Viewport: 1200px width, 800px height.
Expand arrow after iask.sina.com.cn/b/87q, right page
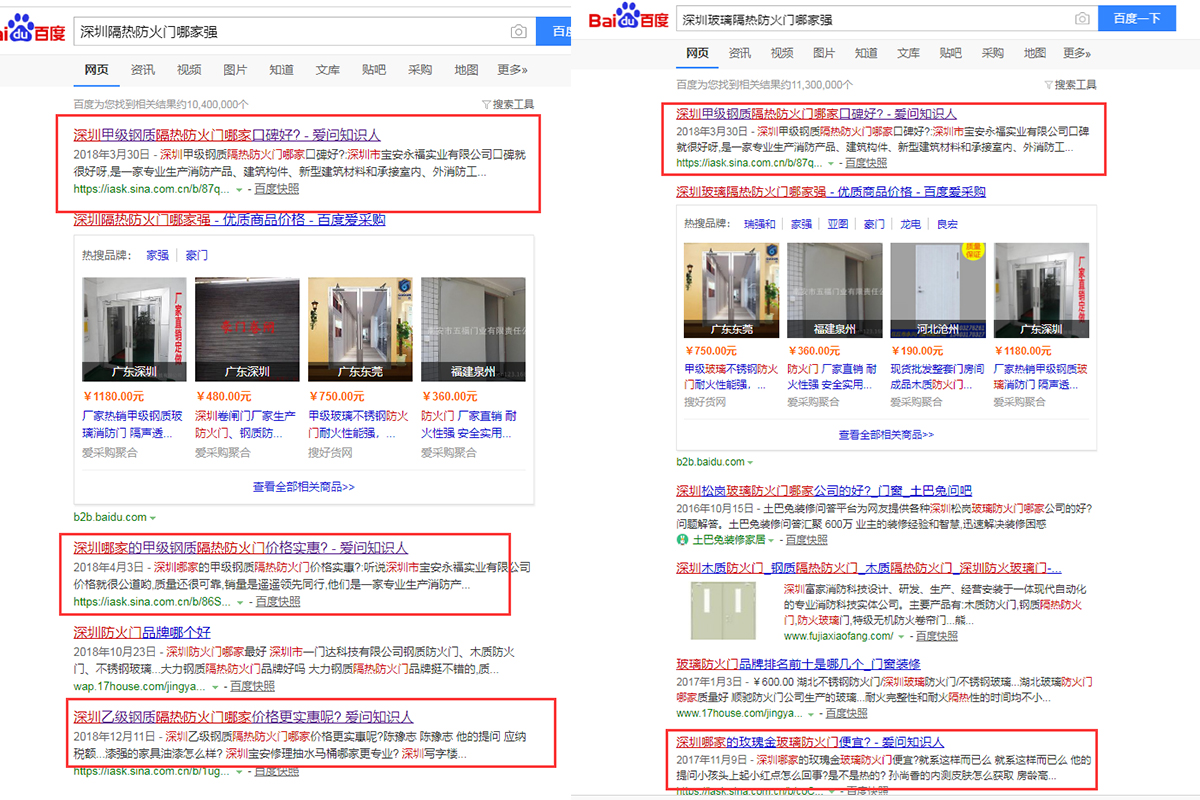point(831,163)
